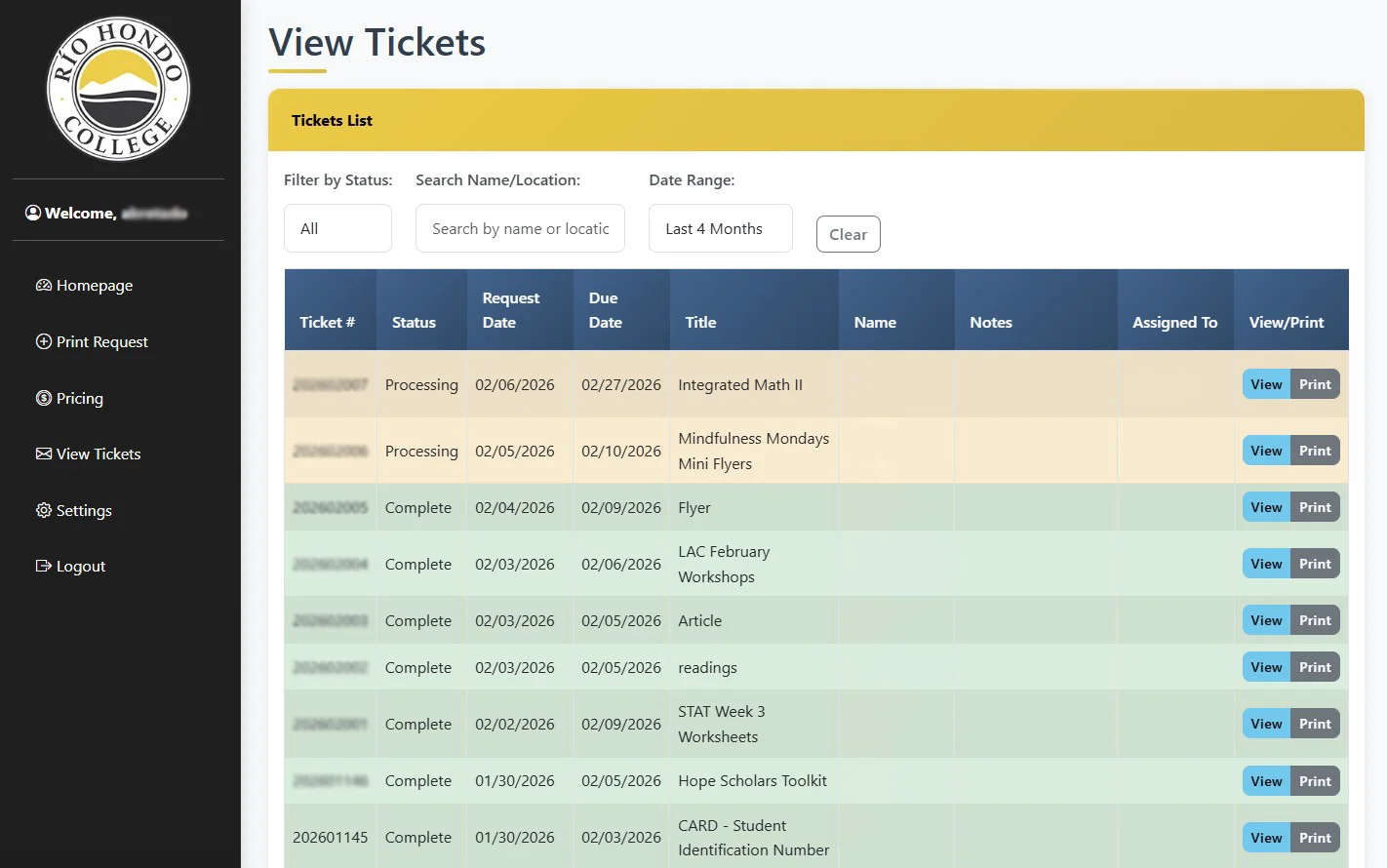Print the LAC February Workshops ticket

[1315, 564]
